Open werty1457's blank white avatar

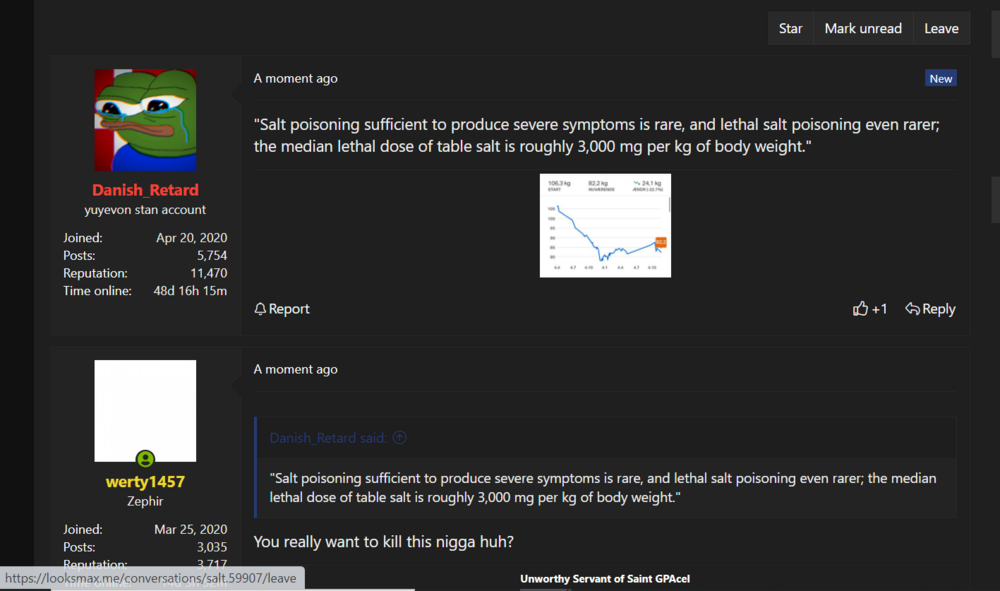pos(145,410)
